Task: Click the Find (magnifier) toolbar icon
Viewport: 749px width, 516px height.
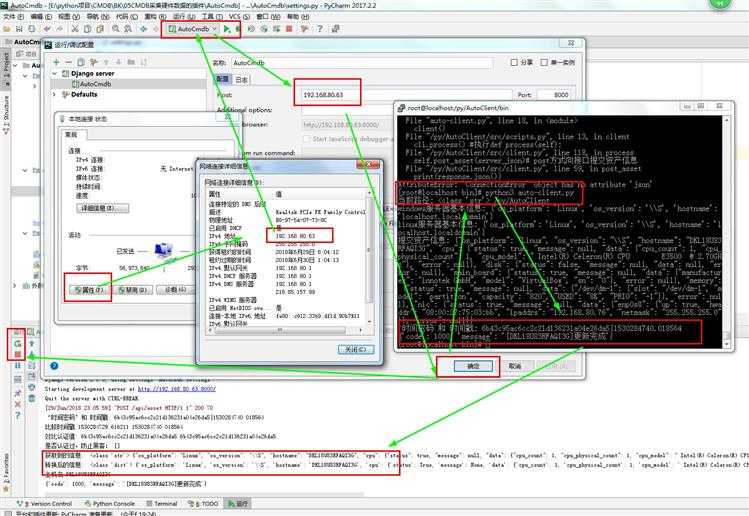Action: [x=115, y=29]
